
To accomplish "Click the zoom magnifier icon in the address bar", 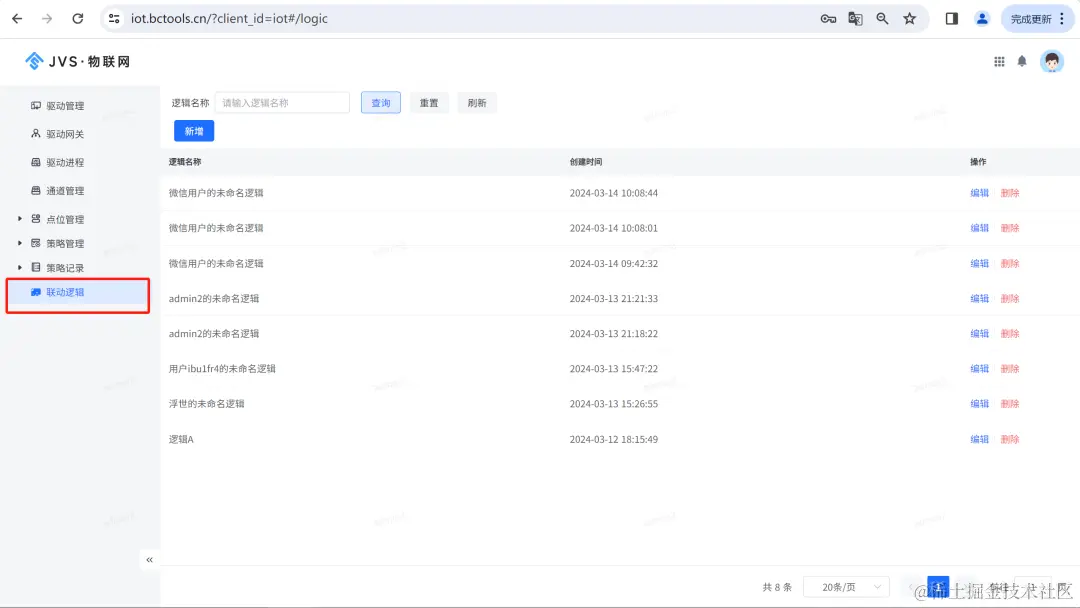I will 882,19.
